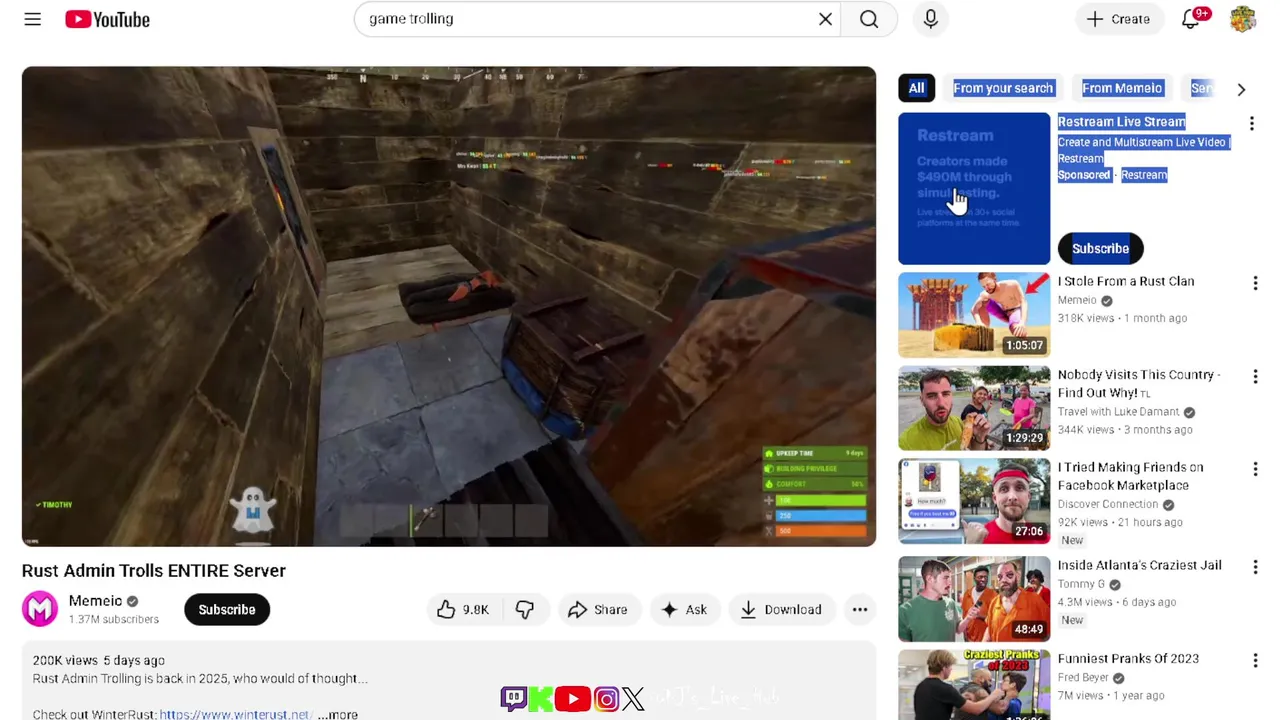Click the Kick overlay icon
The width and height of the screenshot is (1280, 720).
click(x=541, y=698)
